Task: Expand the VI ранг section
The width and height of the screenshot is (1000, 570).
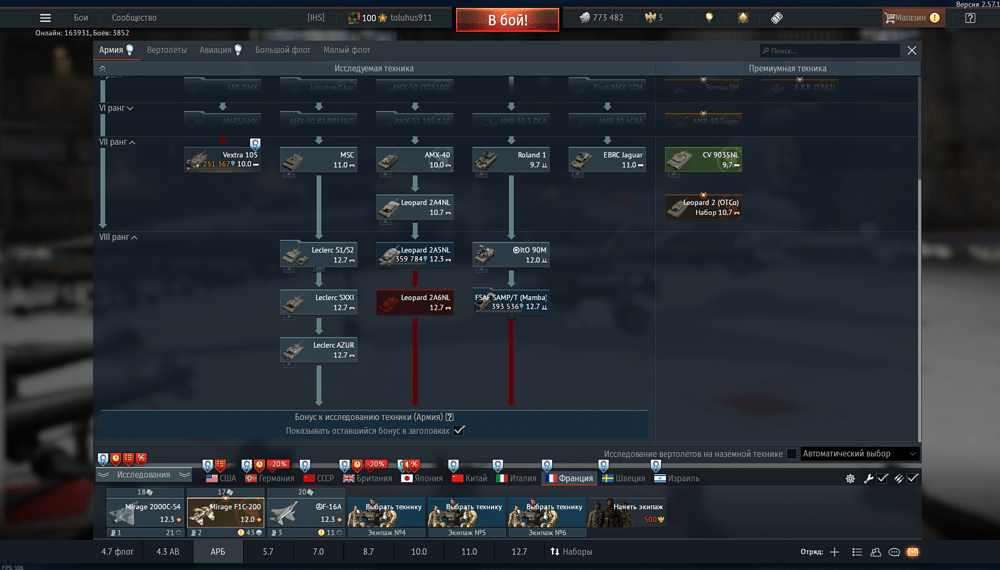Action: (116, 108)
